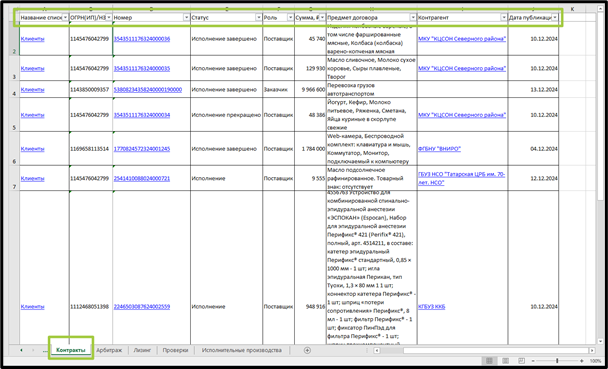Viewport: 608px width, 369px height.
Task: Add a new sheet with plus icon
Action: 307,350
